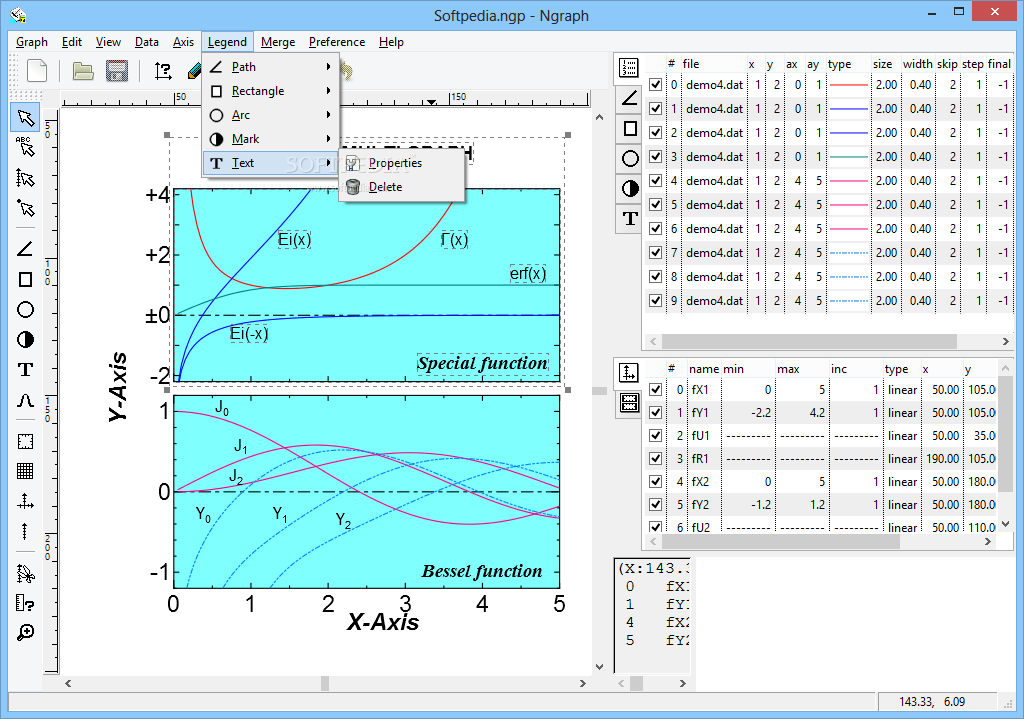The image size is (1024, 719).
Task: Expand the Mark submenu arrow
Action: [328, 138]
